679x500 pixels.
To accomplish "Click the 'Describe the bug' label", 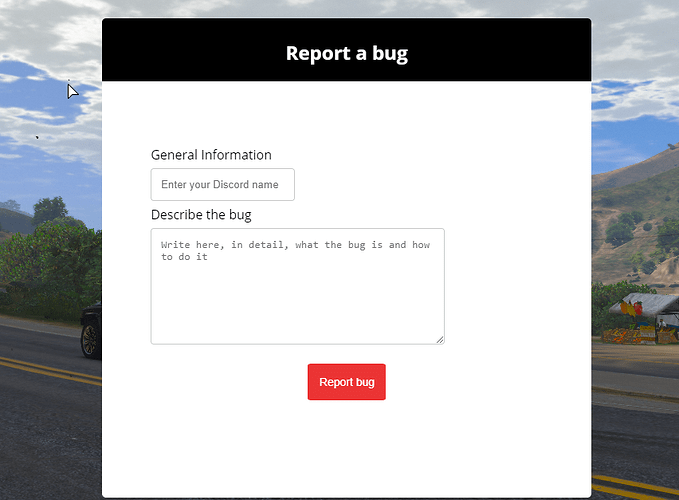I will click(201, 215).
